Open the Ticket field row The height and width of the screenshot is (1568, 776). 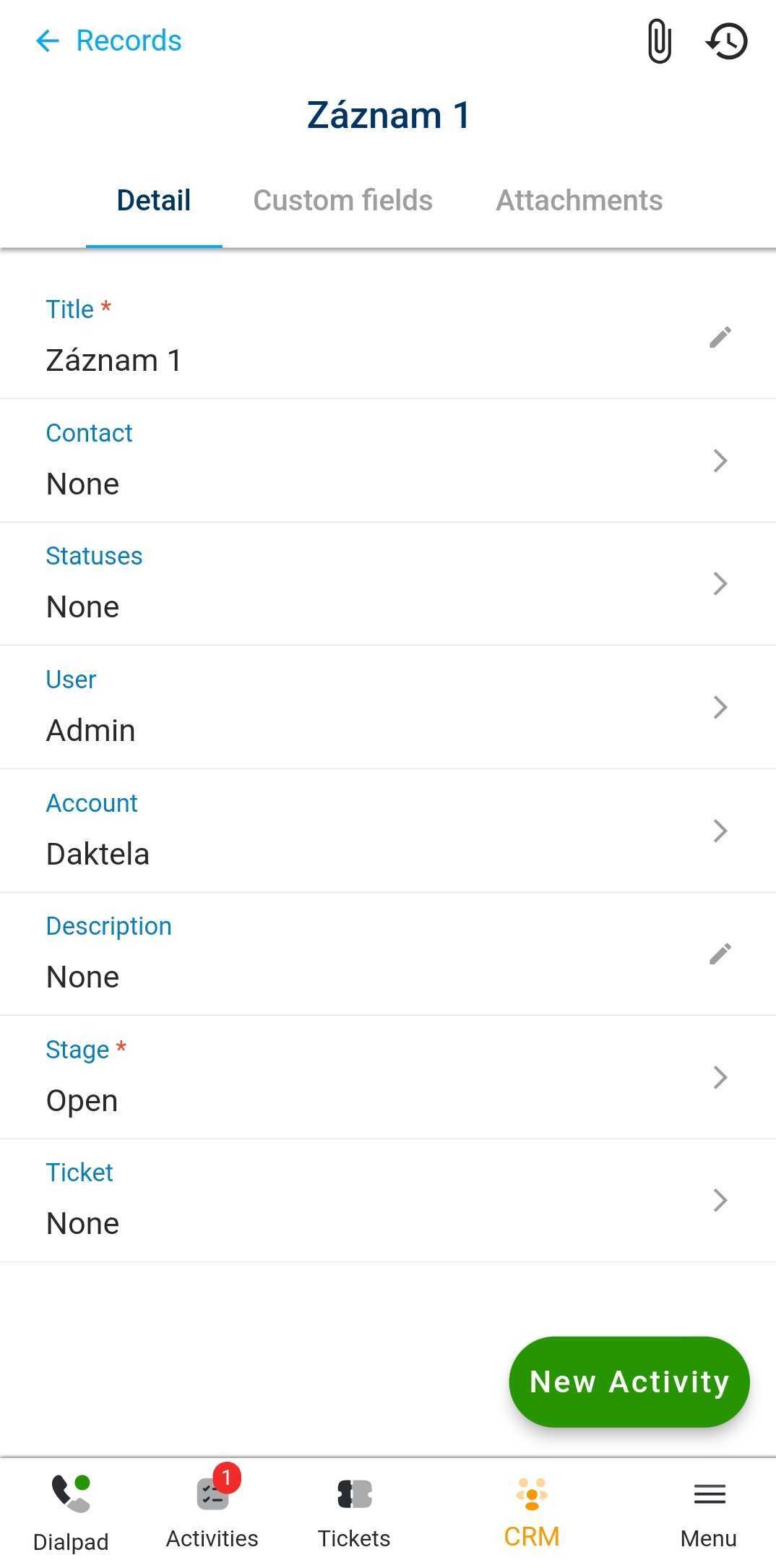(387, 1200)
